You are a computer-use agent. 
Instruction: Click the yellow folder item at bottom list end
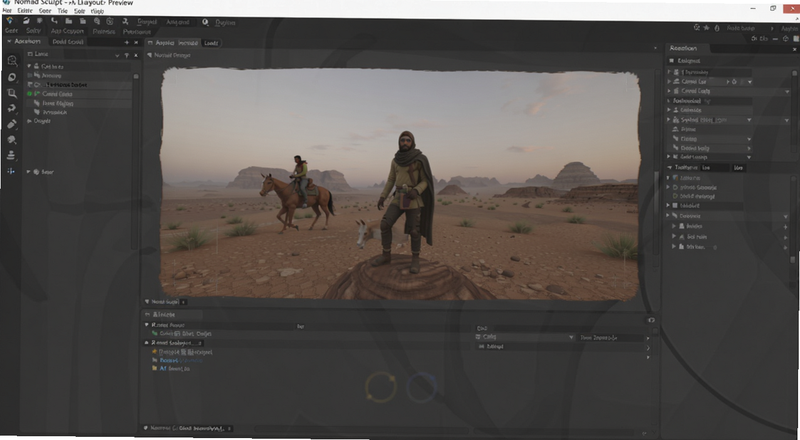[x=171, y=368]
